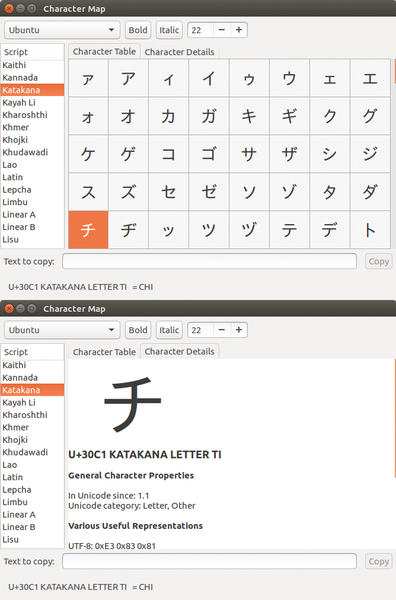Select Kayah Li script in upper window
Screen dimensions: 396x600
click(x=32, y=103)
